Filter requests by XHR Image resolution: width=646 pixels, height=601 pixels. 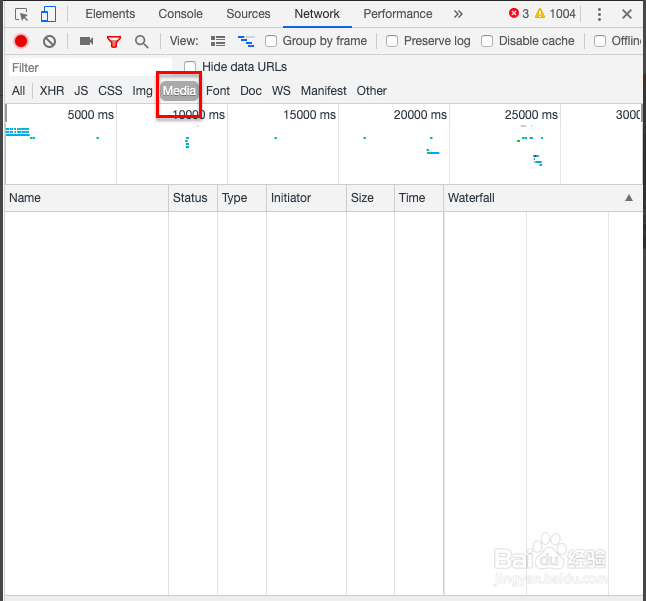click(52, 91)
